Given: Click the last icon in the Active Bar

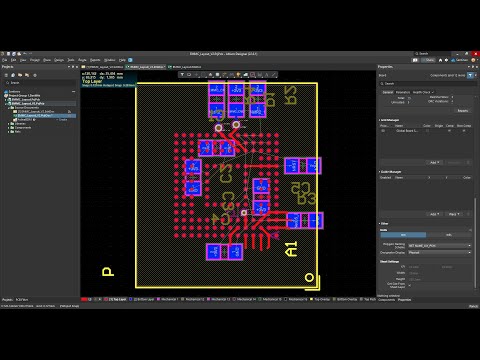Looking at the screenshot, I should tap(273, 75).
